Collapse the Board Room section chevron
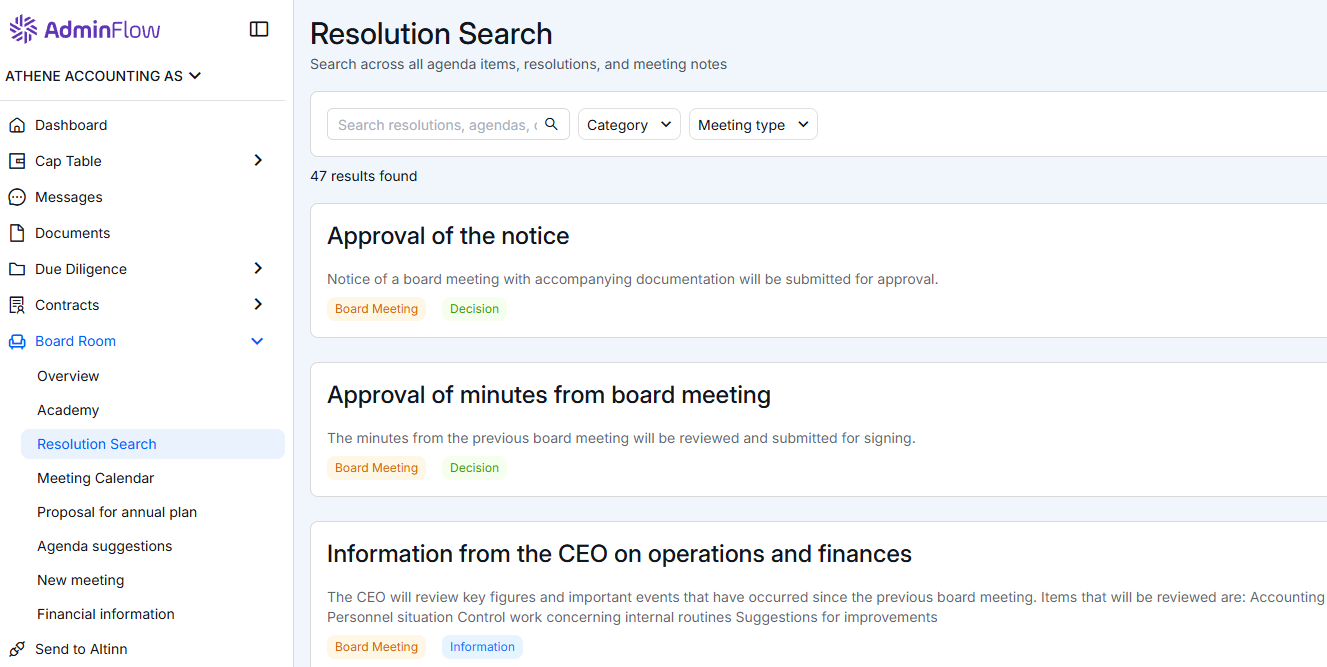Viewport: 1327px width, 667px height. [257, 341]
